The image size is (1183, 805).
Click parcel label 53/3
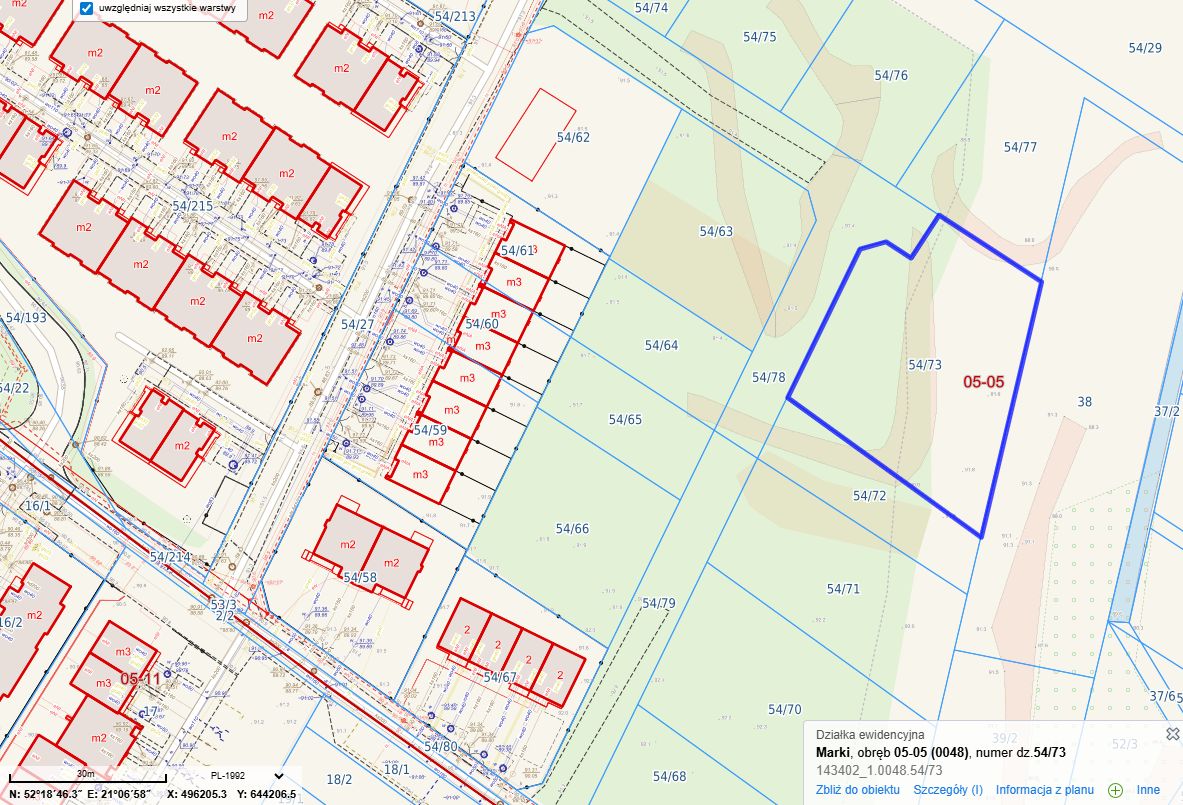click(223, 605)
